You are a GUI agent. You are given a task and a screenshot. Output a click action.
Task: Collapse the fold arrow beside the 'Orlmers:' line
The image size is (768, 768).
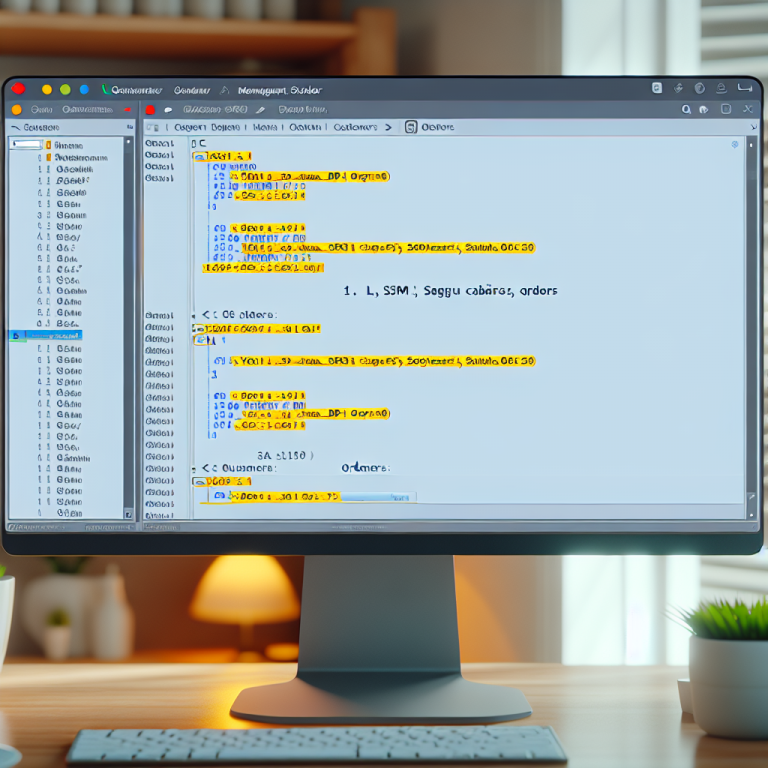(206, 467)
